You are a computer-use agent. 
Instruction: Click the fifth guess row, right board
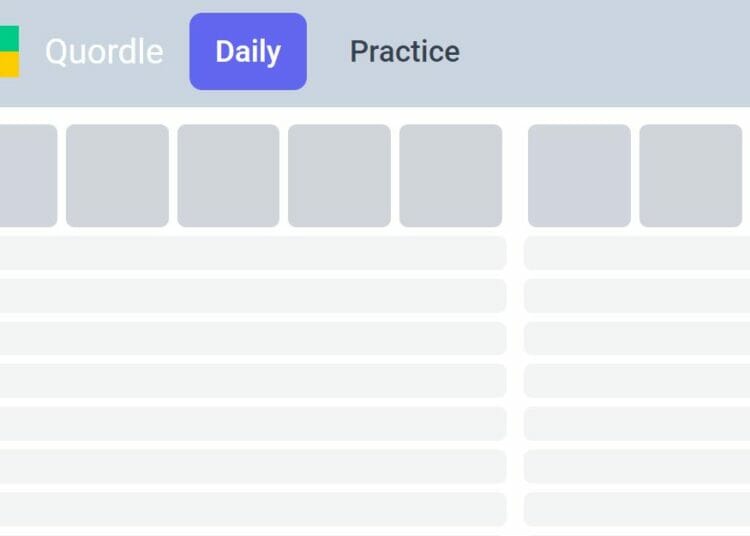[x=637, y=381]
